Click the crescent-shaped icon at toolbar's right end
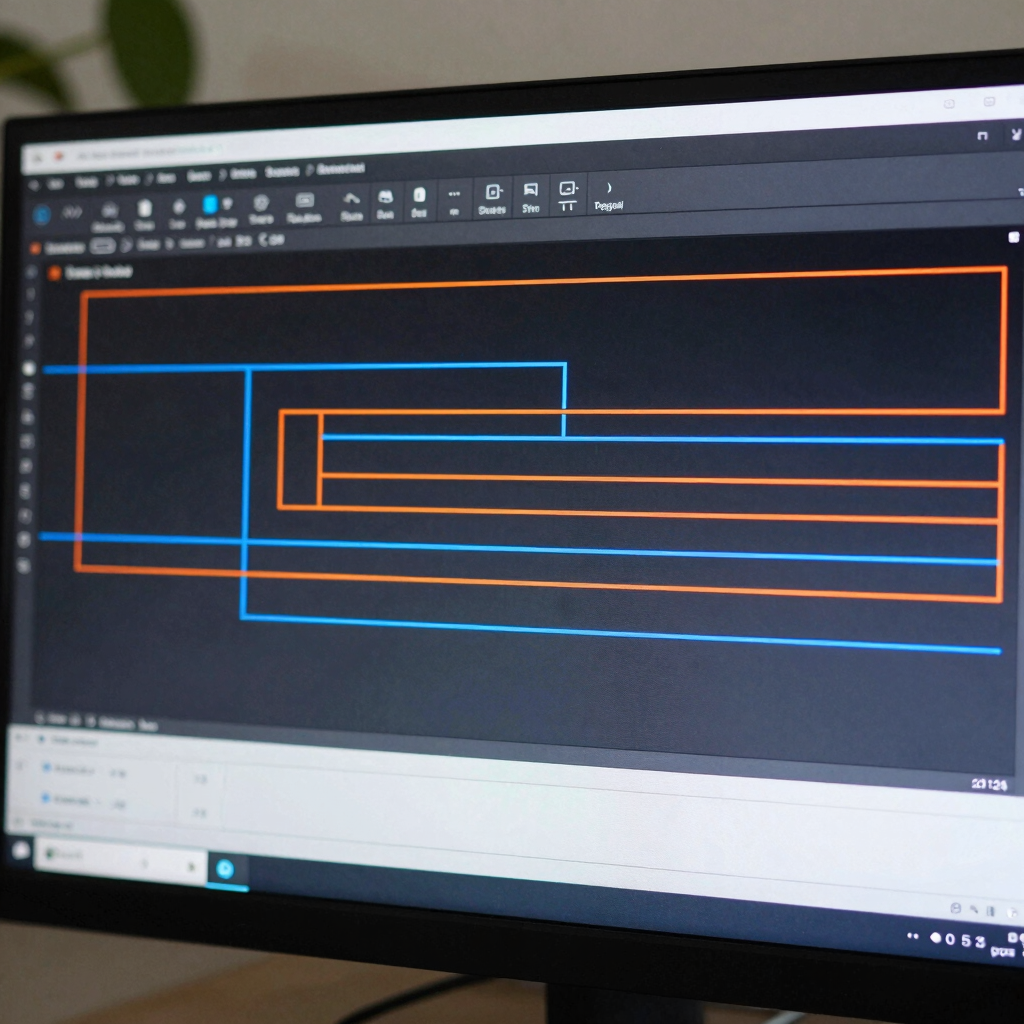 click(x=609, y=188)
